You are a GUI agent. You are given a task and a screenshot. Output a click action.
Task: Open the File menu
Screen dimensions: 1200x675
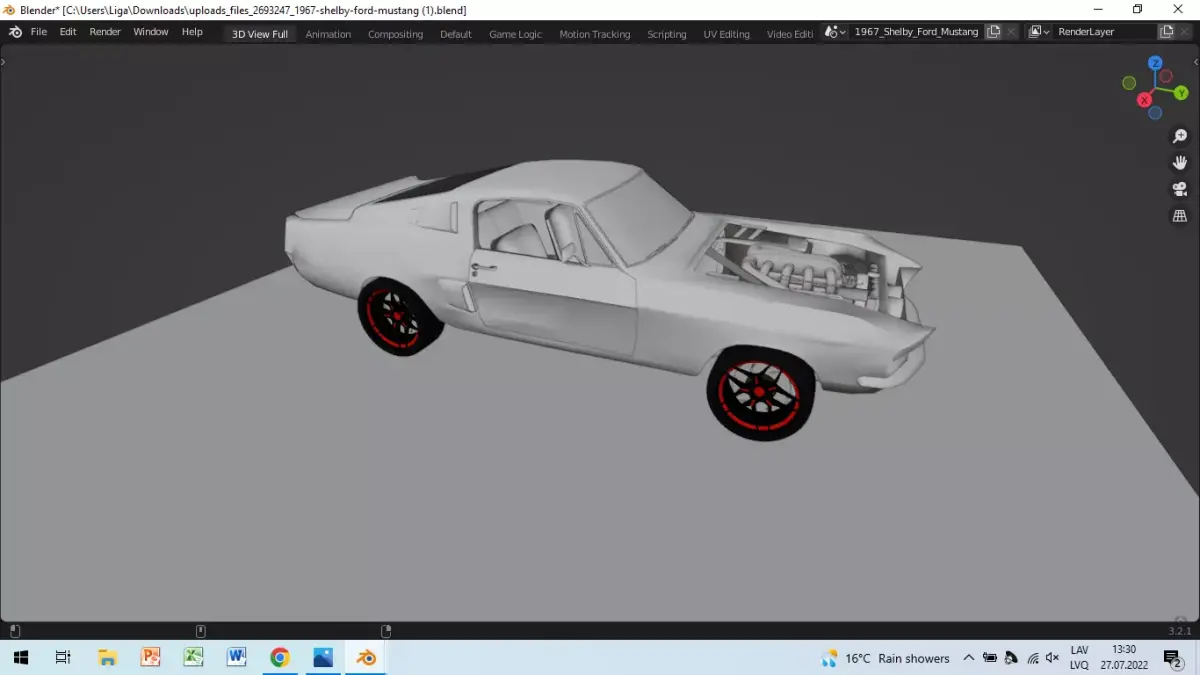click(x=39, y=32)
